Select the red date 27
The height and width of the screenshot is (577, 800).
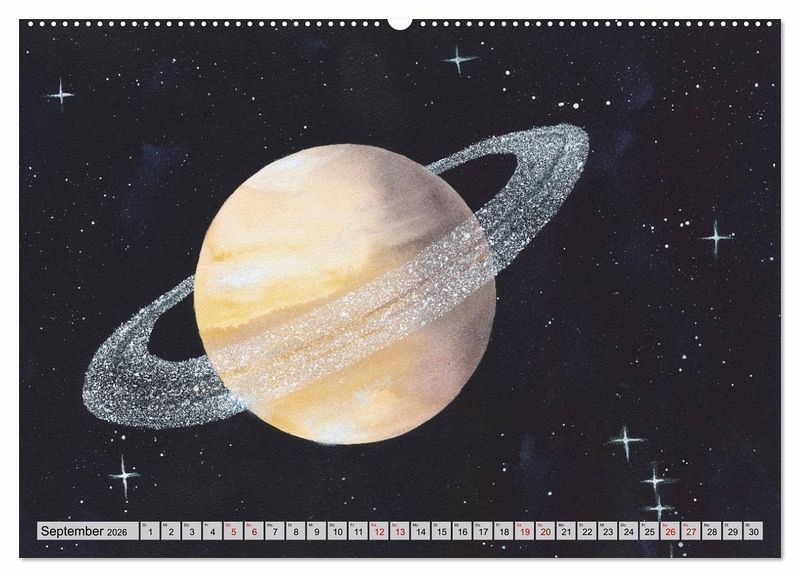[691, 532]
